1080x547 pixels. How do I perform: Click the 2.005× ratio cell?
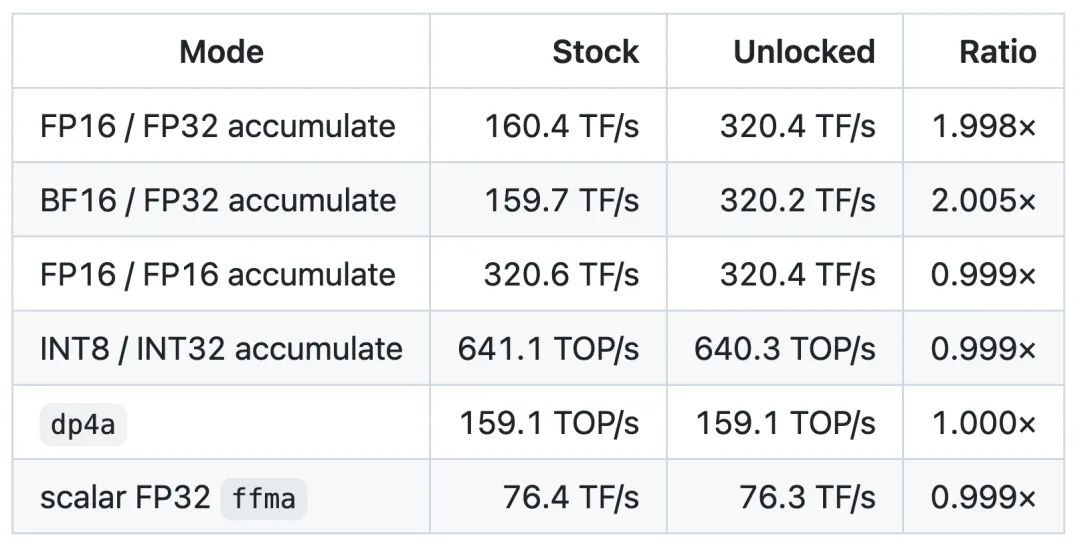(984, 200)
